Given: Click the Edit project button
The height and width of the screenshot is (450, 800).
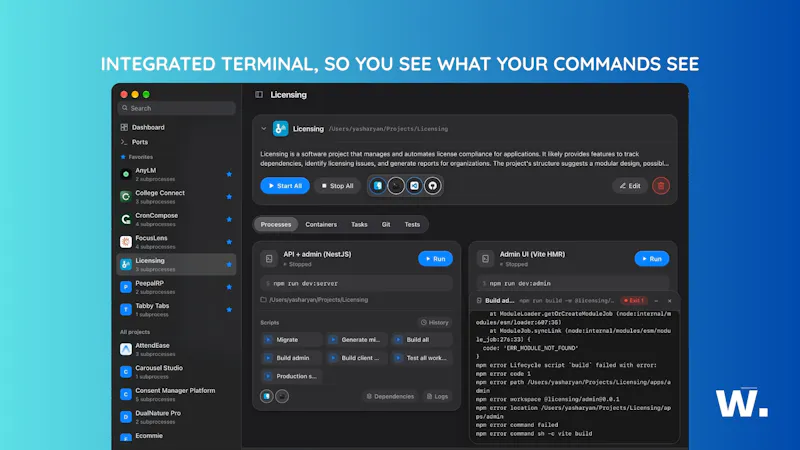Looking at the screenshot, I should 630,186.
